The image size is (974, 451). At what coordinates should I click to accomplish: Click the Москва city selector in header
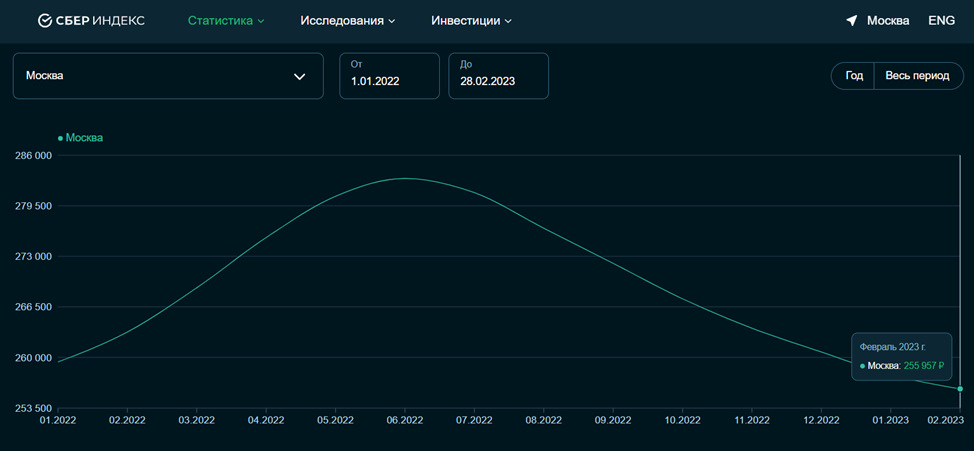click(888, 20)
